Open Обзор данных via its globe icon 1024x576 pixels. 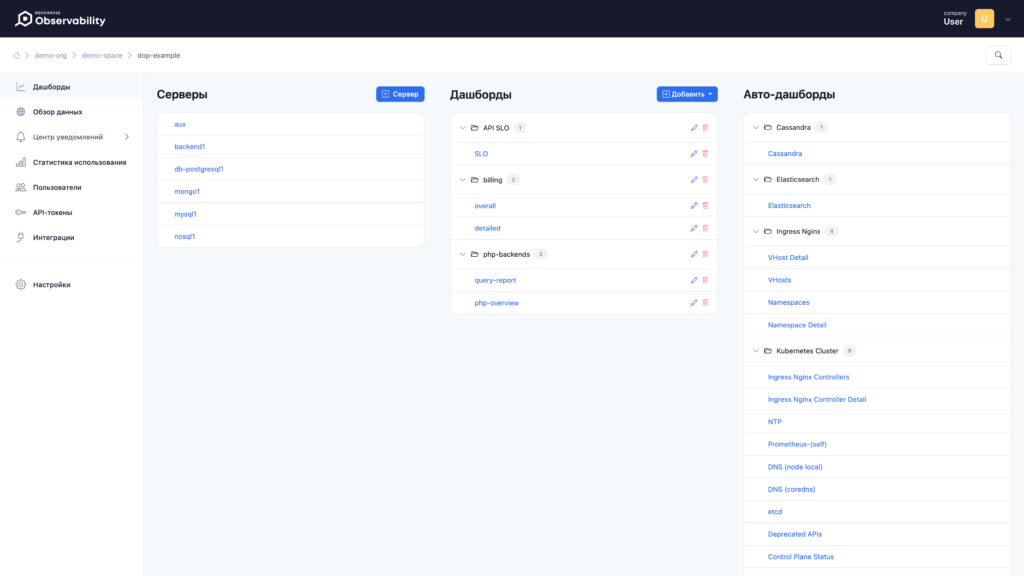point(22,111)
